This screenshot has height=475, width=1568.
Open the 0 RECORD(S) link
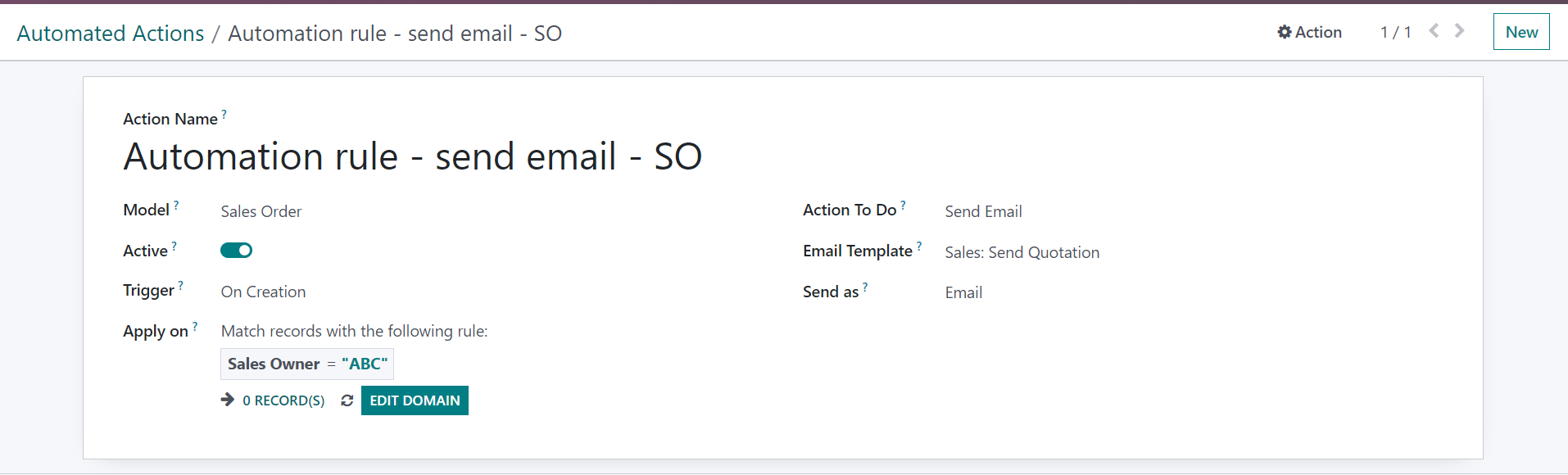283,400
